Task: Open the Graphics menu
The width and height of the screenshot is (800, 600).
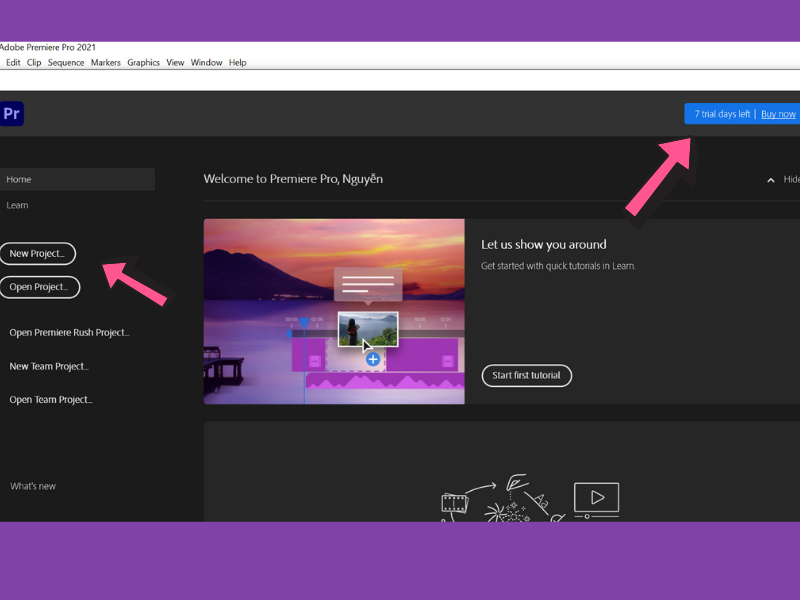Action: pos(143,62)
